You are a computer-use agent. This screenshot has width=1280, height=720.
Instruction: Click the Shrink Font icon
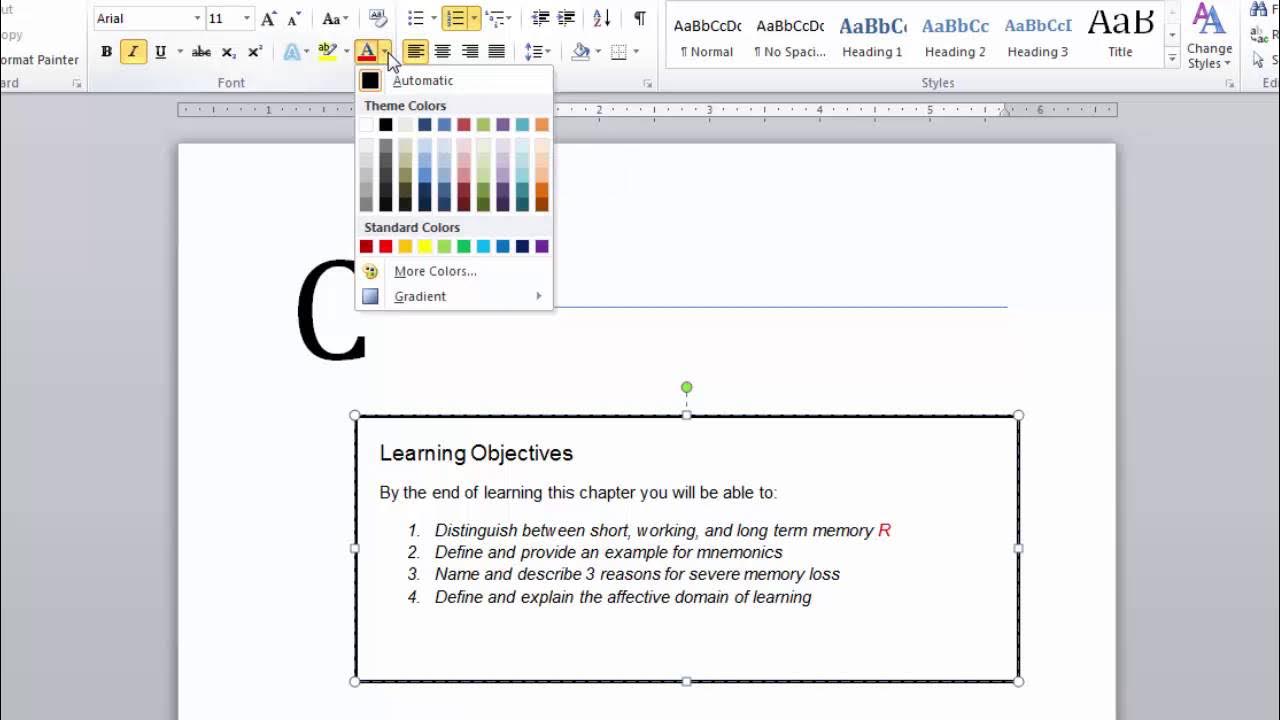pos(293,19)
